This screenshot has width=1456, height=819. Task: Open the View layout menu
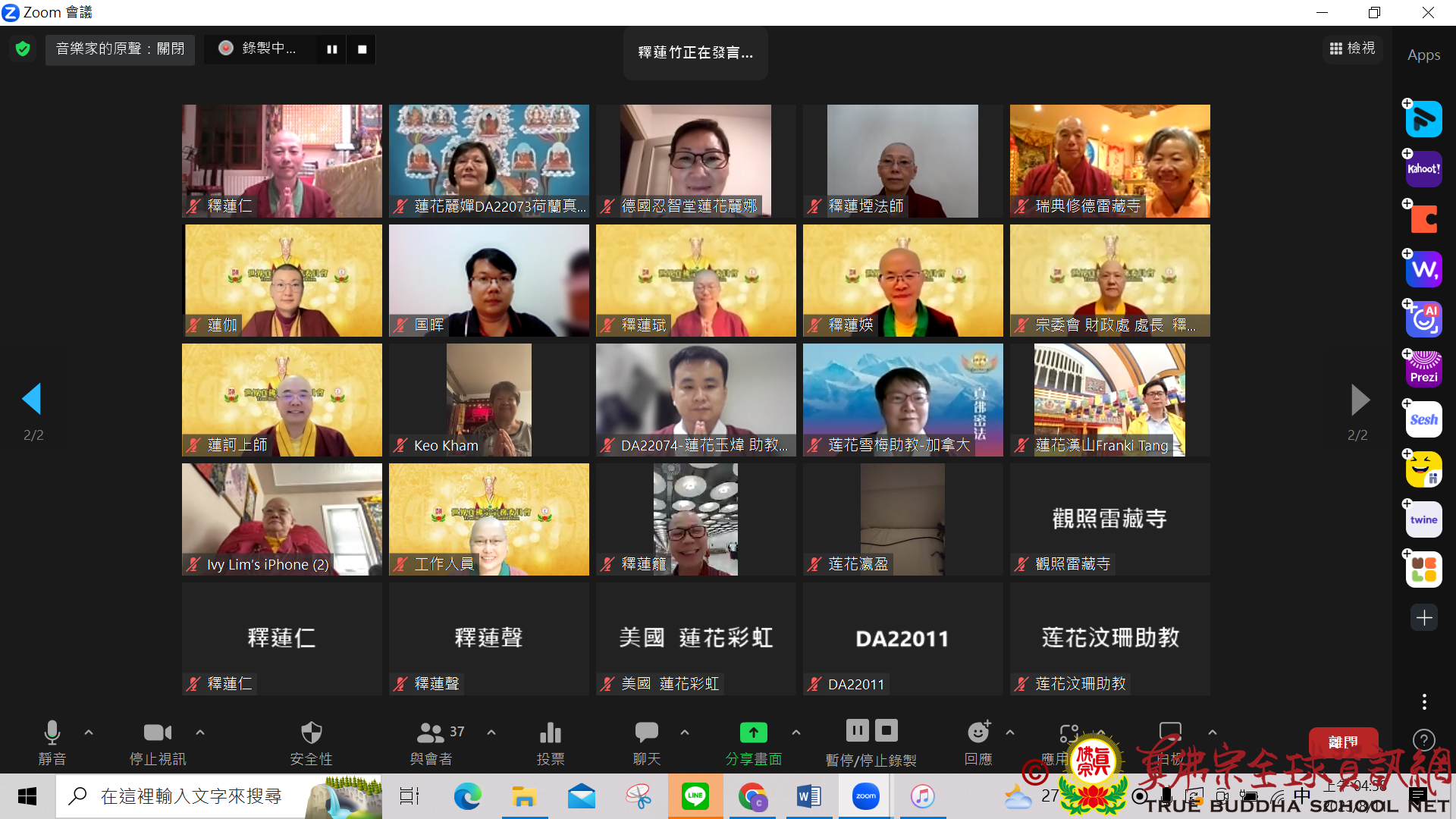pos(1353,49)
